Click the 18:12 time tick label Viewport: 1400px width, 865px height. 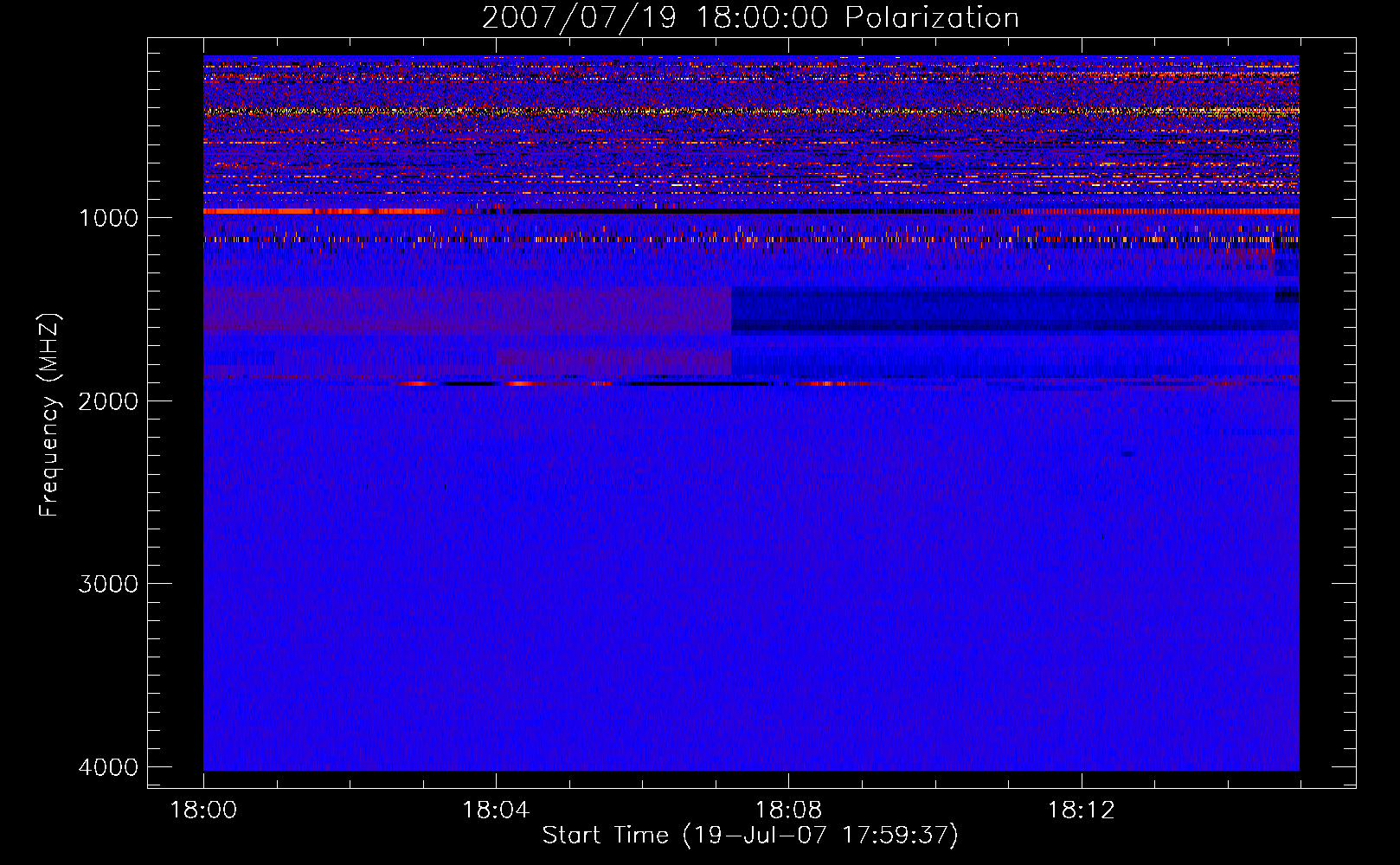pos(1081,811)
